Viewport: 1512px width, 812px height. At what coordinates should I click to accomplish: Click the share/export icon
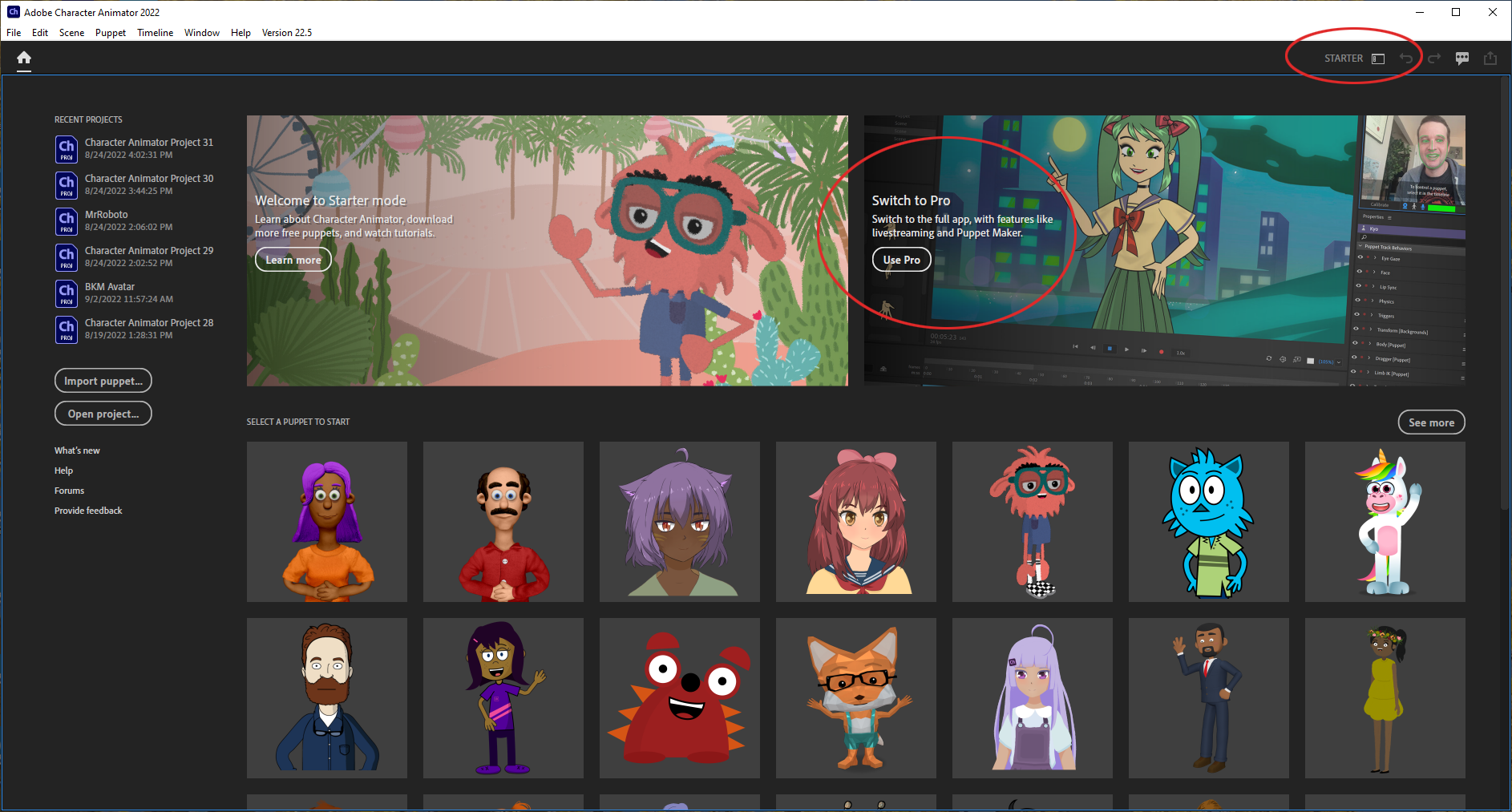1490,58
